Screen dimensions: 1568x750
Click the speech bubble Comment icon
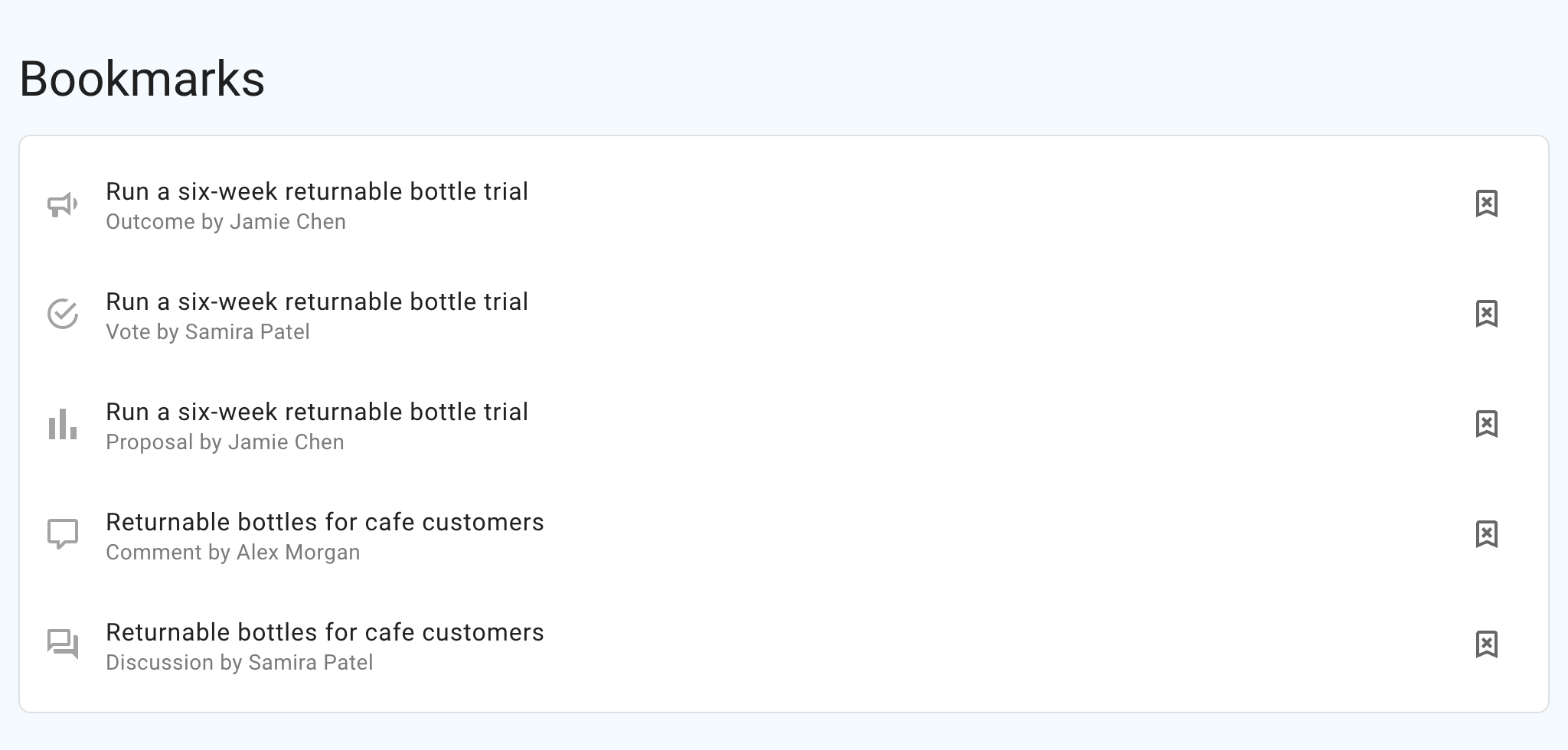pos(63,534)
